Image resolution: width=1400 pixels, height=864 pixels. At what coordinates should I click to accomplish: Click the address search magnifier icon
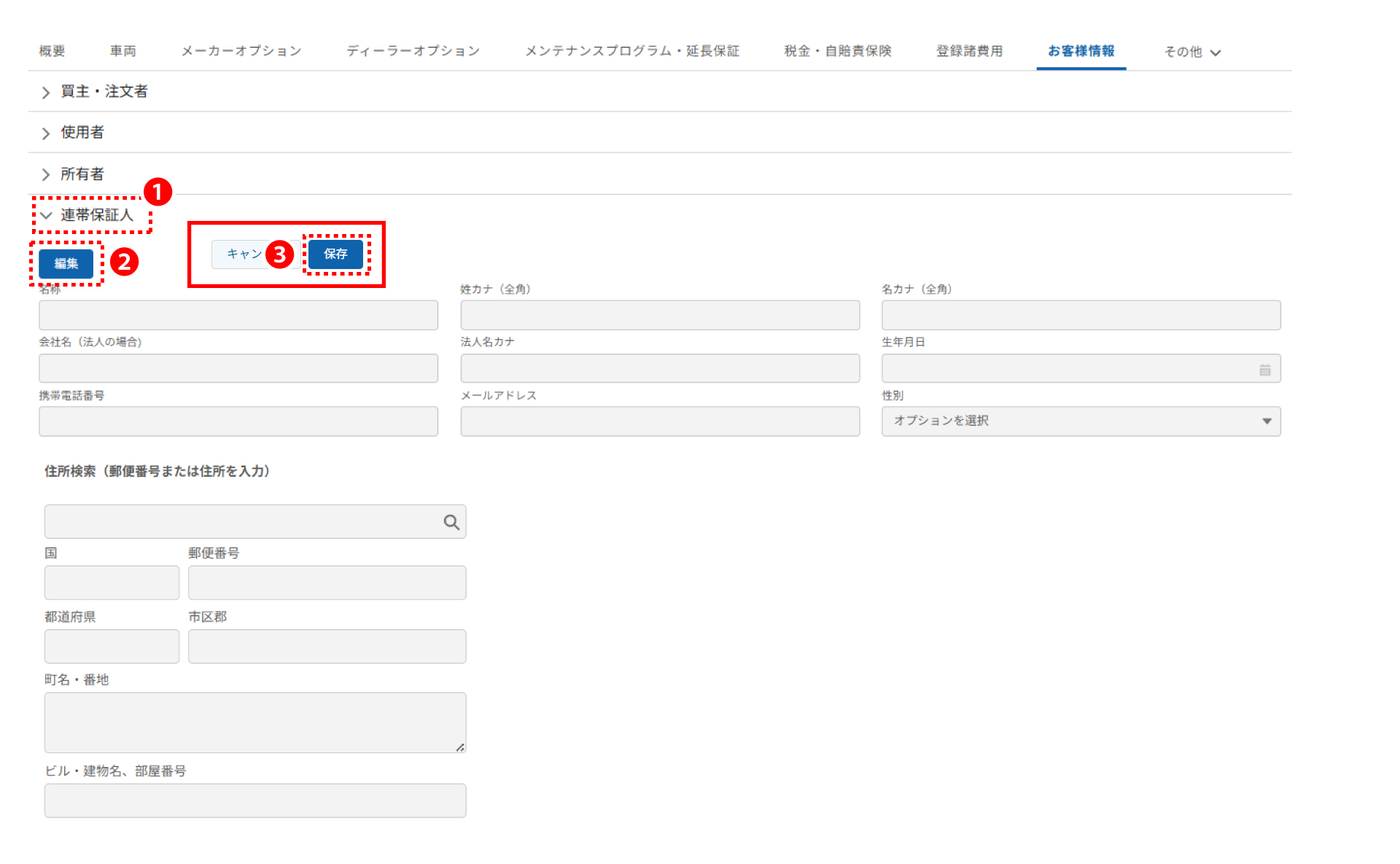tap(451, 522)
